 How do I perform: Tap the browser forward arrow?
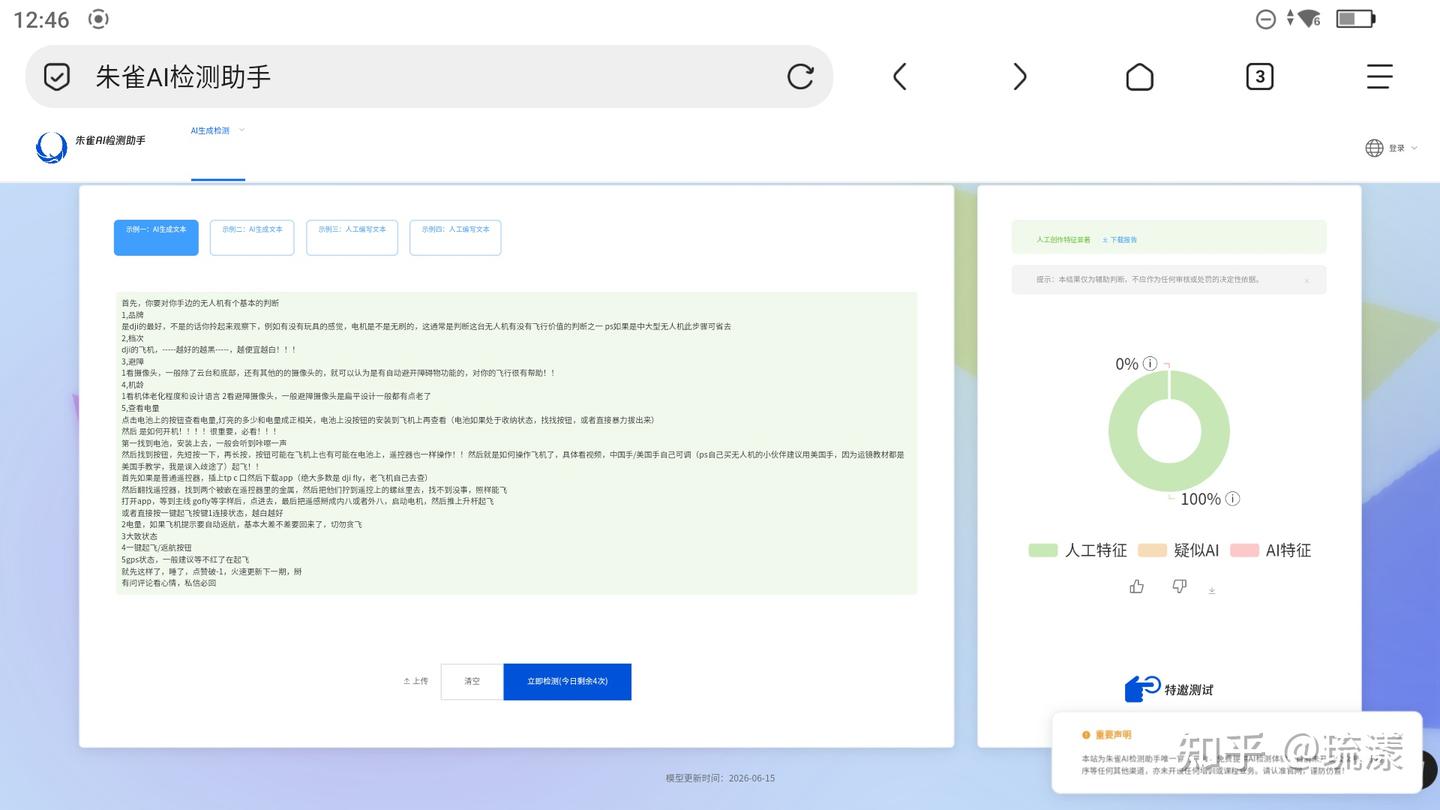1019,77
